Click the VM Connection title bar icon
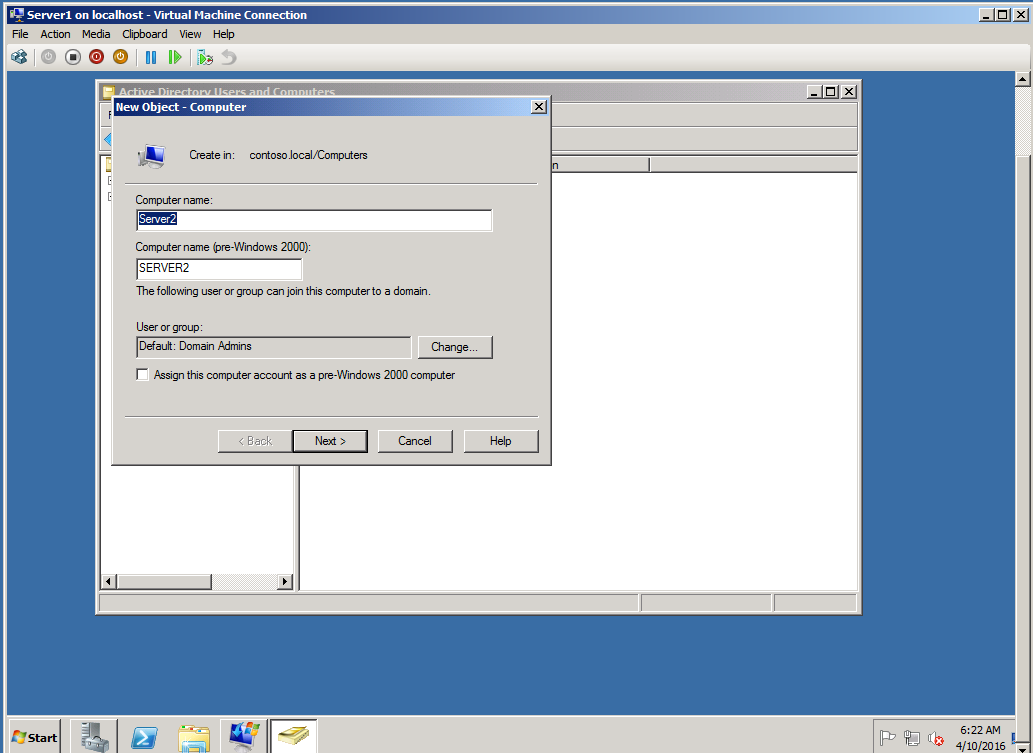The image size is (1033, 753). pos(17,14)
